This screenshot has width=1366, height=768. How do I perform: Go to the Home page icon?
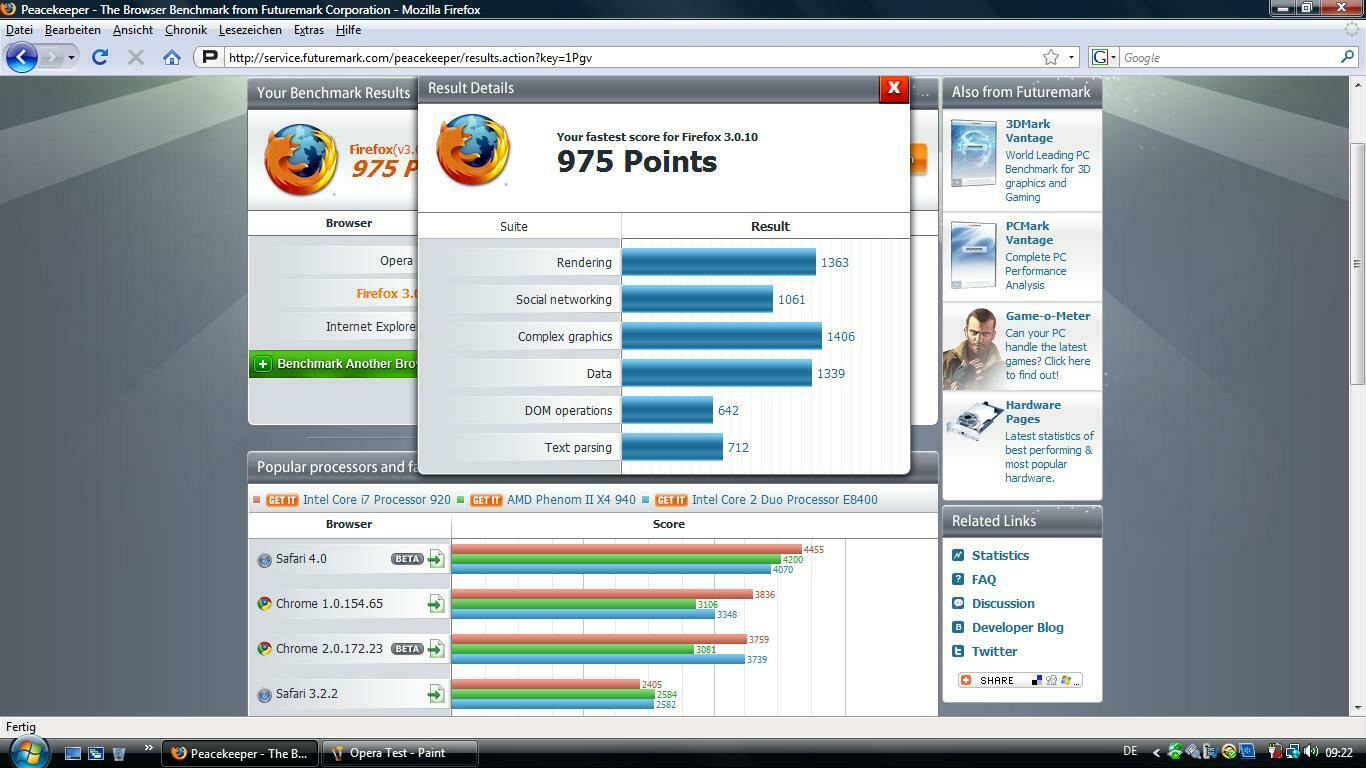click(x=172, y=57)
